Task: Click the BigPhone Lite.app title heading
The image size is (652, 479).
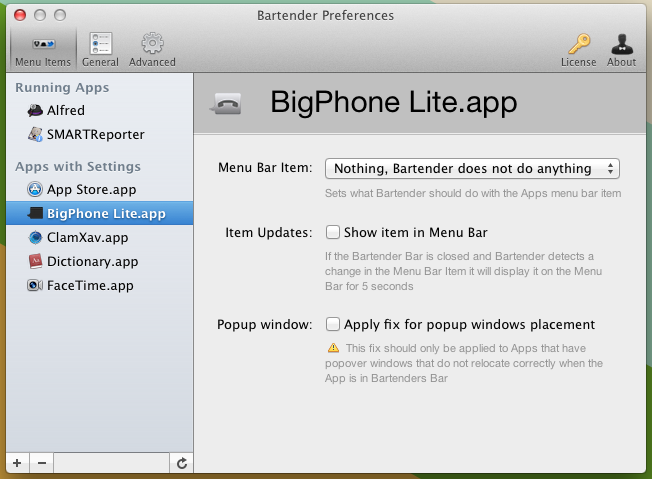Action: point(394,102)
